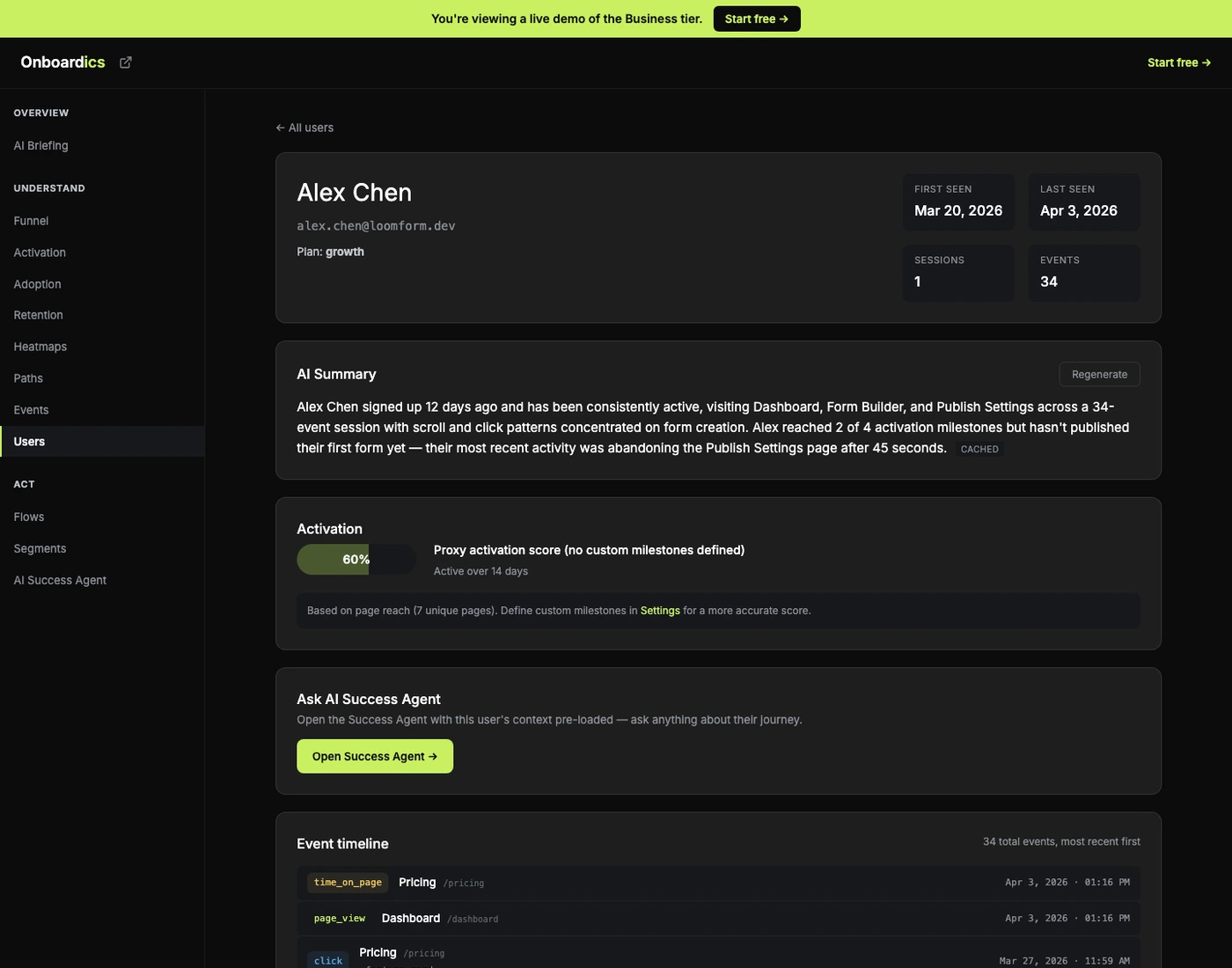View Paths in the sidebar
This screenshot has height=968, width=1232.
click(x=27, y=378)
